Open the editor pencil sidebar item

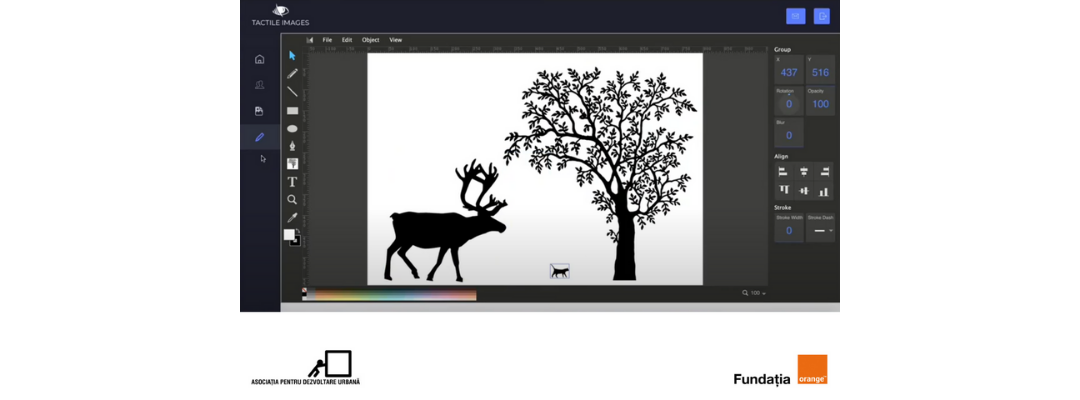260,137
